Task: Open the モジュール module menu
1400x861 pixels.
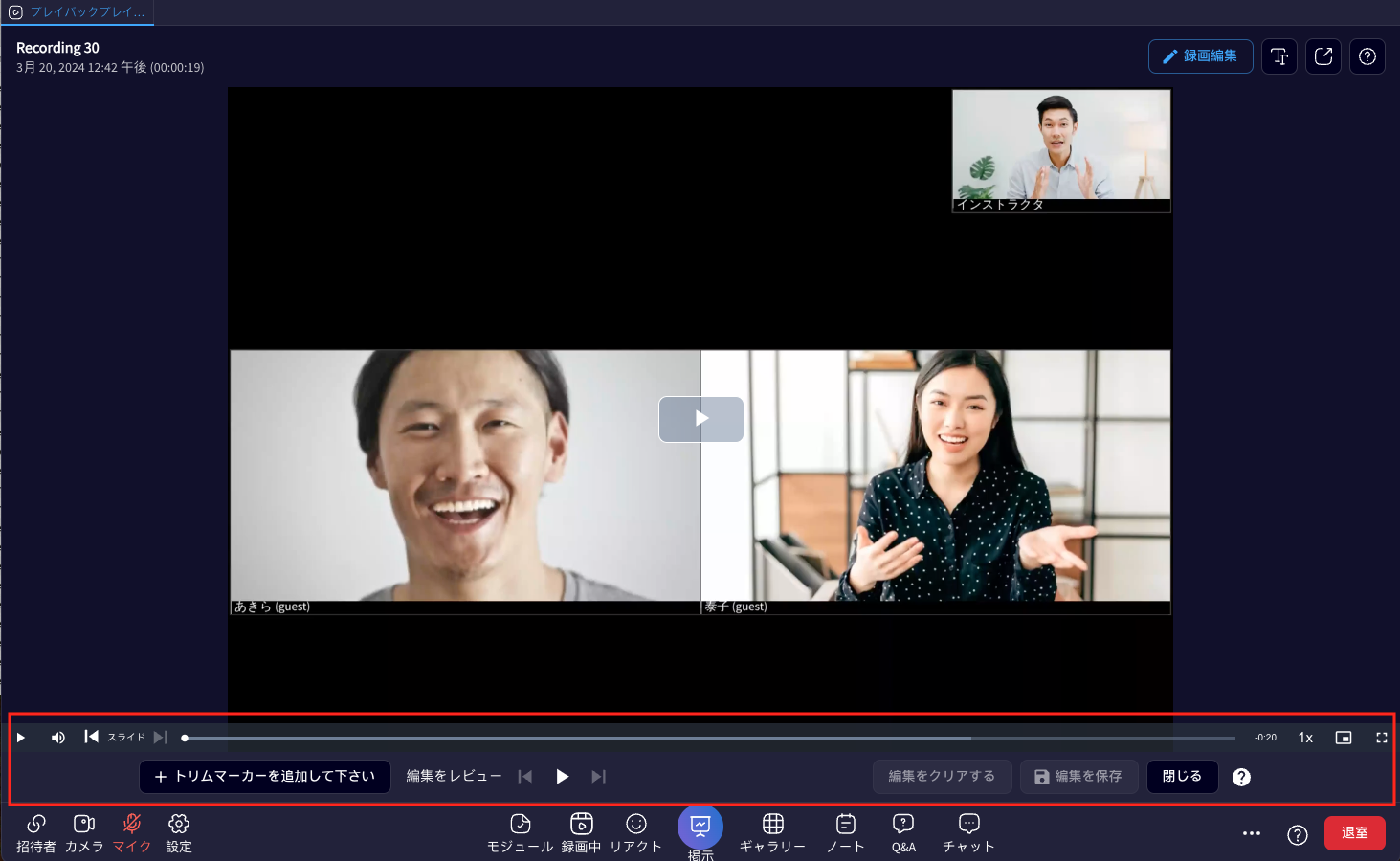Action: coord(521,833)
